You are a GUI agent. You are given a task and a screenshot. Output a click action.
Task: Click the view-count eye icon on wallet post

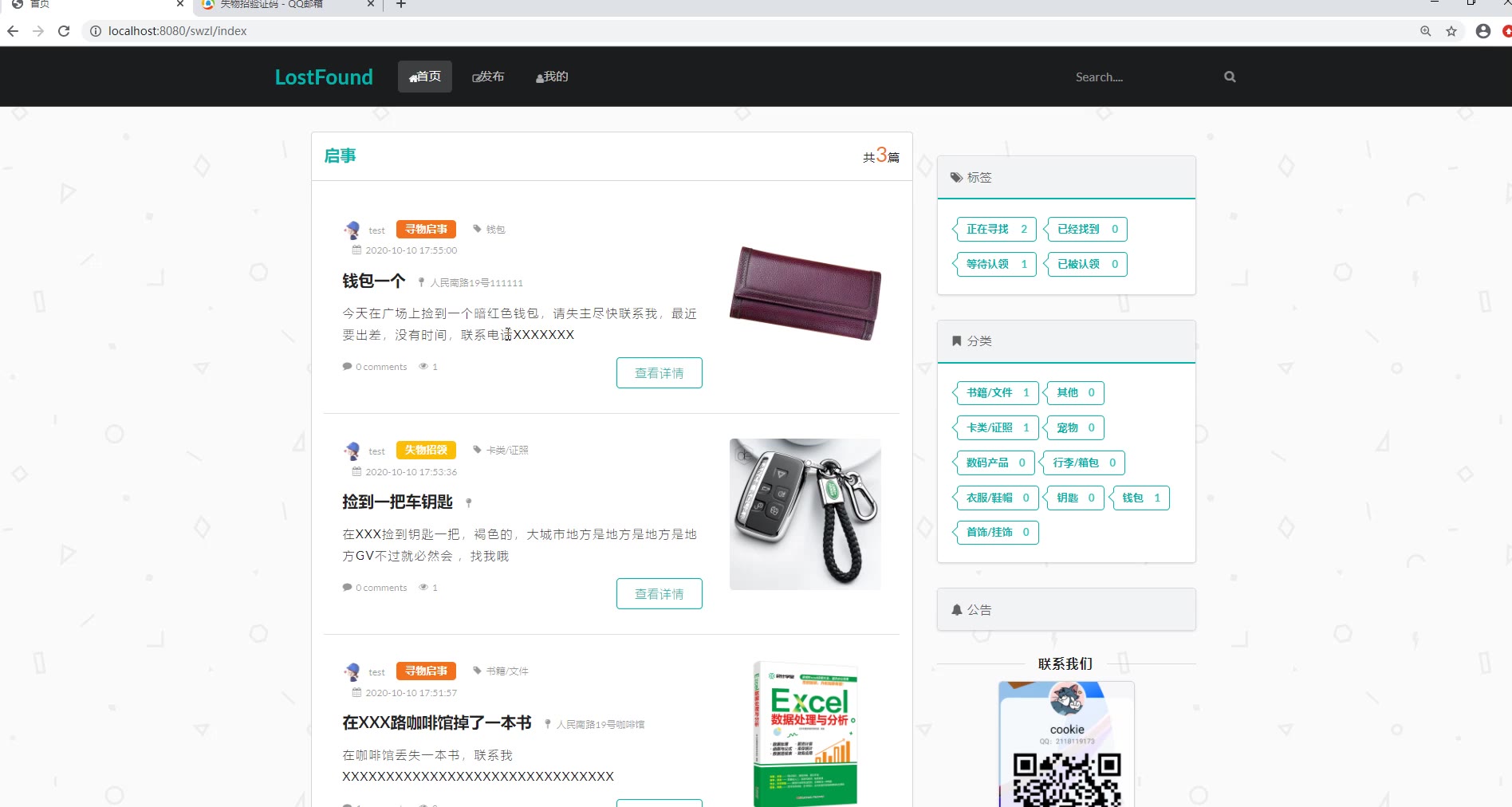pyautogui.click(x=423, y=367)
